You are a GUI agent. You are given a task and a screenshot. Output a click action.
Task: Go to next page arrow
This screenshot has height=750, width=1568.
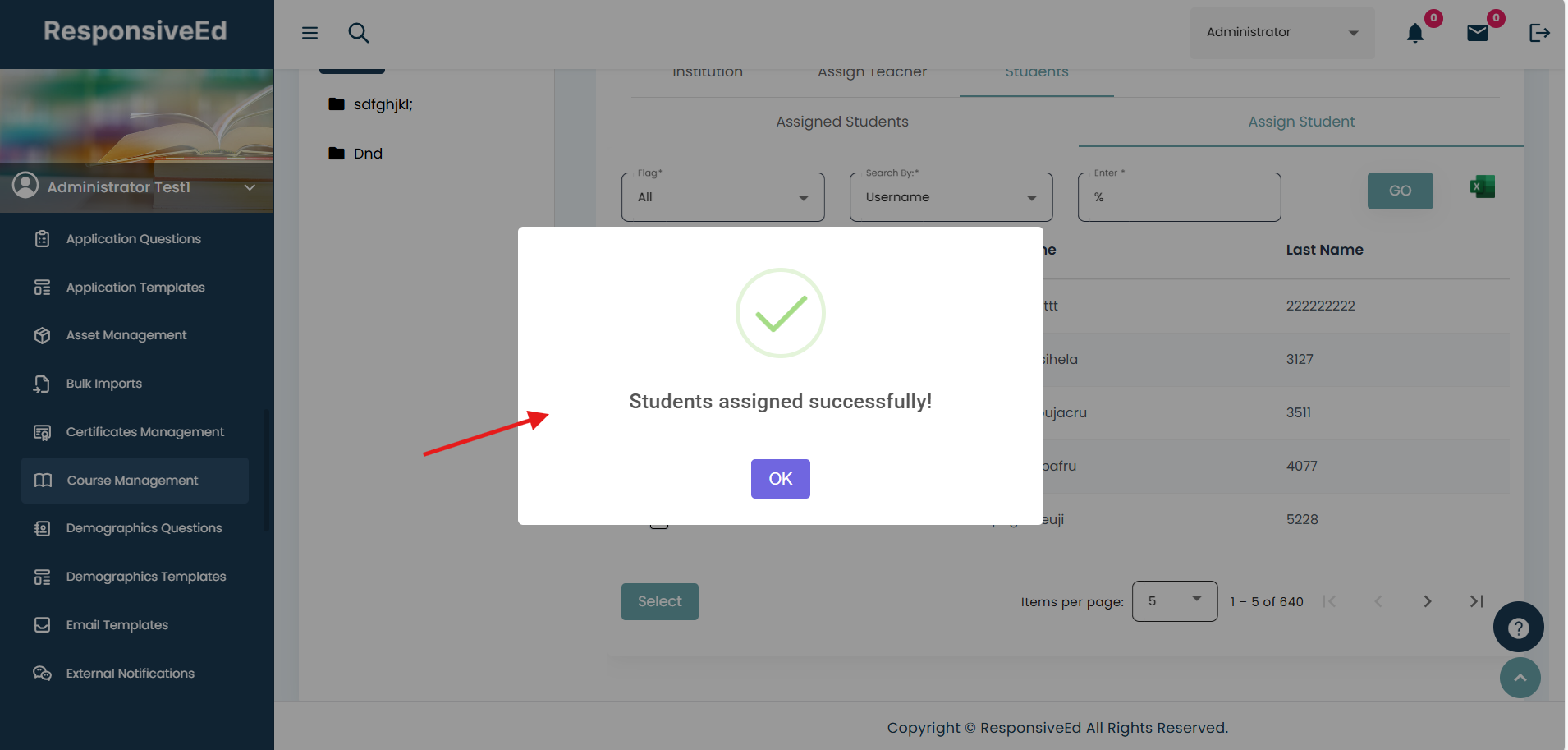tap(1428, 601)
